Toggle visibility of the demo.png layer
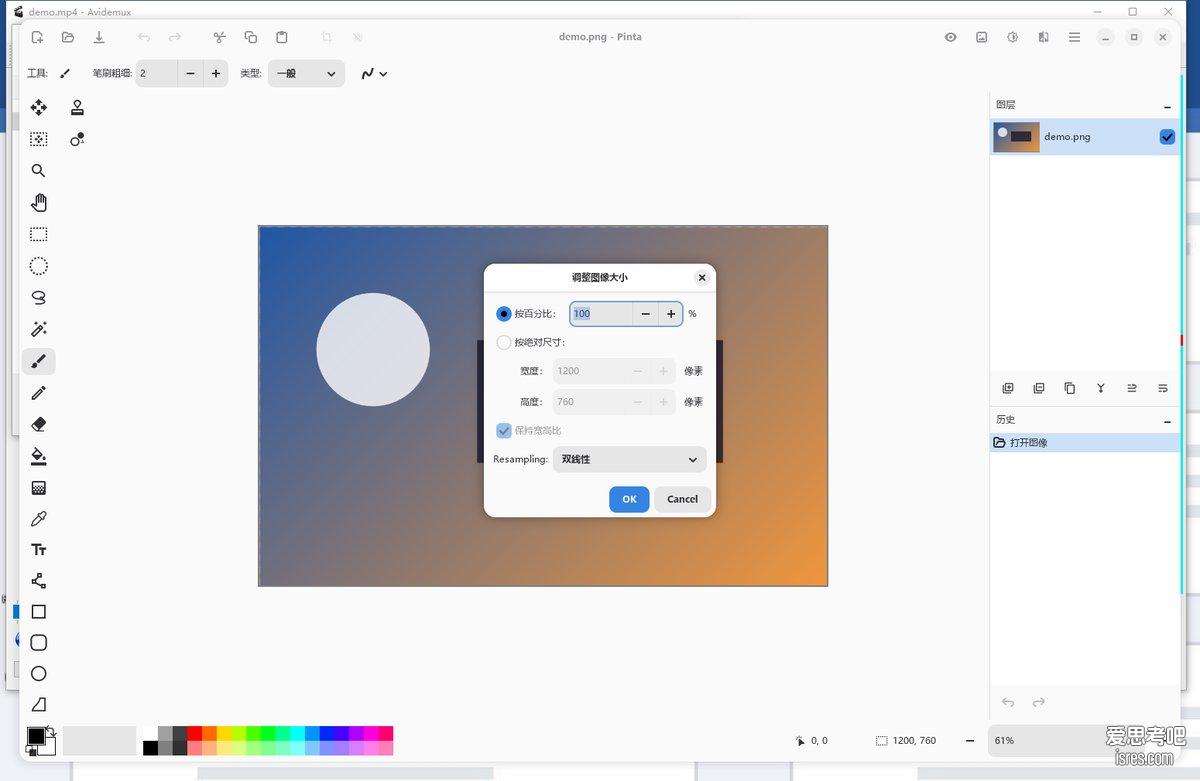 (x=1167, y=137)
